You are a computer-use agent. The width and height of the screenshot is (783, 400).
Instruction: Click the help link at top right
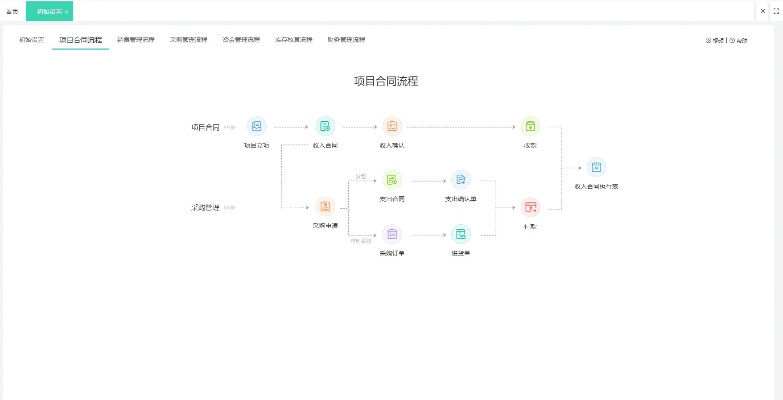pos(739,41)
